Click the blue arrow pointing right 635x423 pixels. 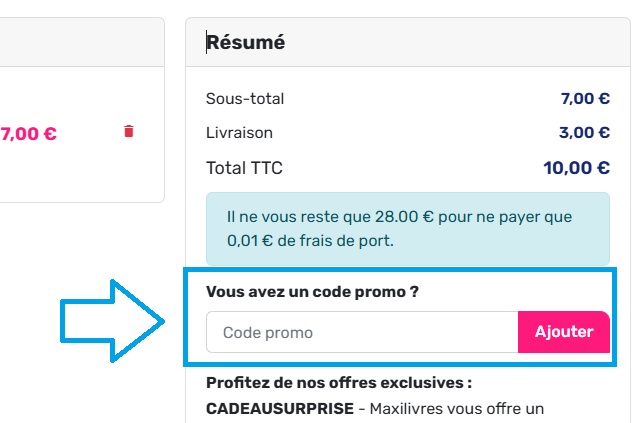(112, 320)
